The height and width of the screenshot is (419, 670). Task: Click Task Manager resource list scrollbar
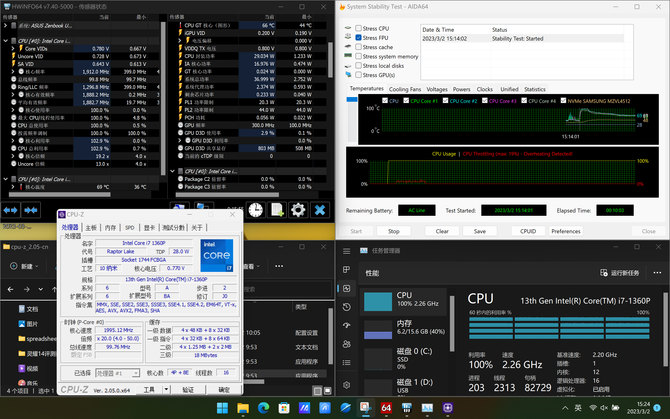452,323
